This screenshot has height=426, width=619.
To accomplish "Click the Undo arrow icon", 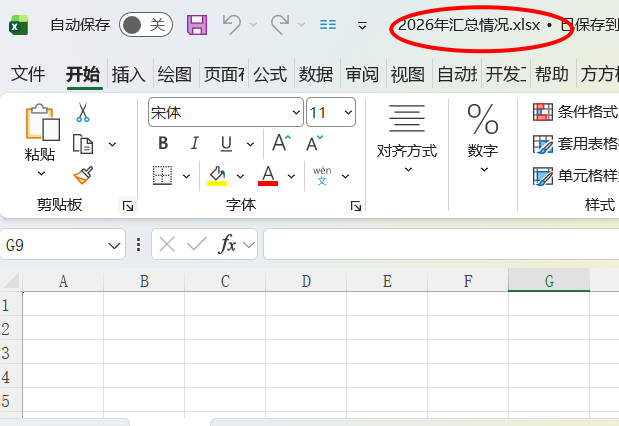I will (231, 24).
